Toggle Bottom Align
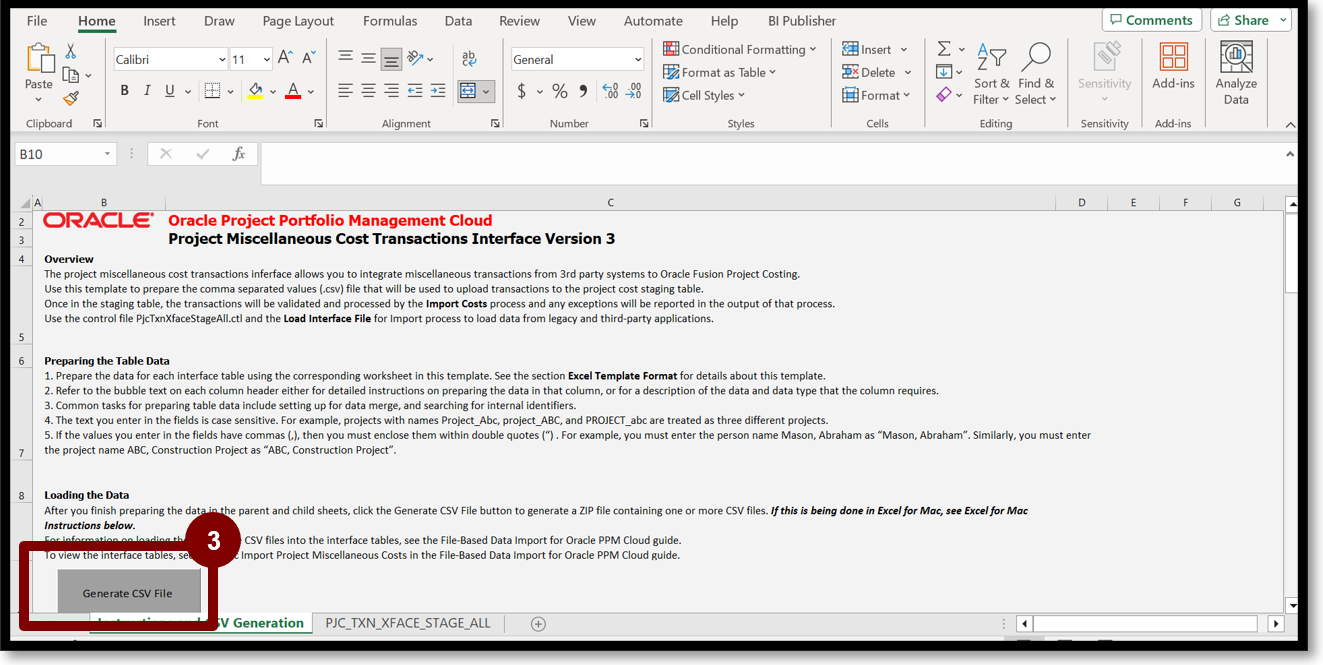This screenshot has height=665, width=1323. coord(391,59)
